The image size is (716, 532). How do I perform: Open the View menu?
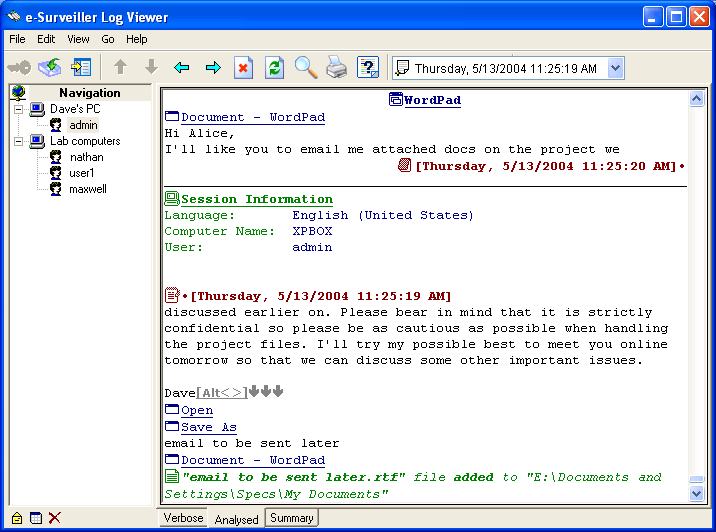pyautogui.click(x=78, y=39)
